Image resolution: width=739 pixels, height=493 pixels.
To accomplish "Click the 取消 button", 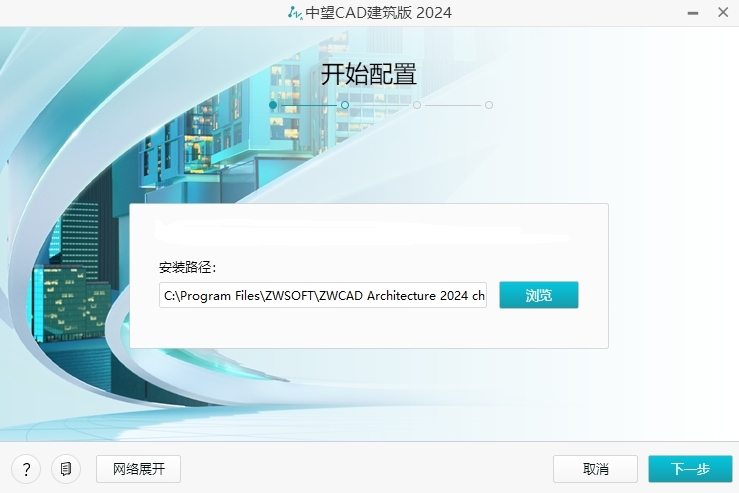I will [595, 469].
